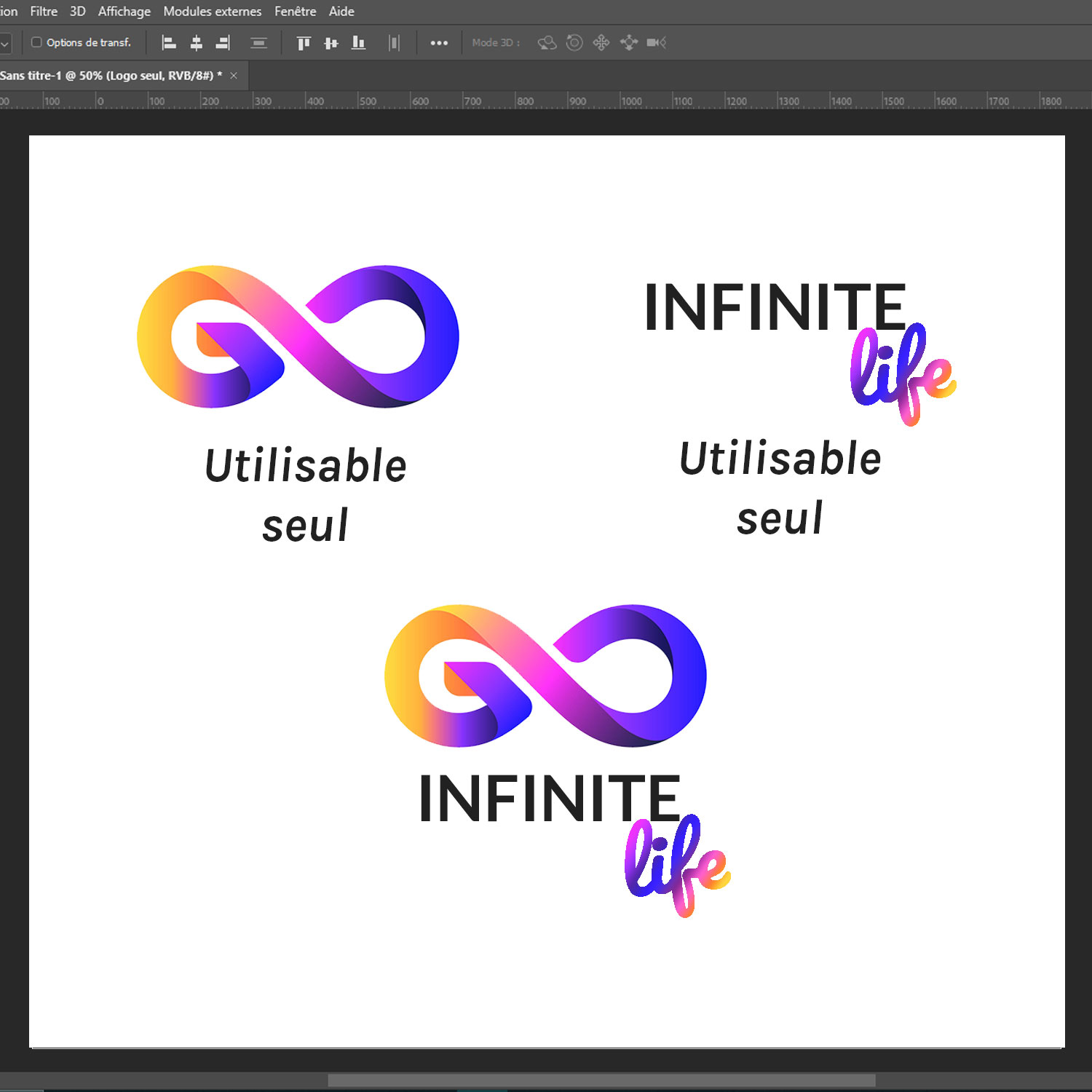Open the Filtre menu
1092x1092 pixels.
(x=44, y=12)
